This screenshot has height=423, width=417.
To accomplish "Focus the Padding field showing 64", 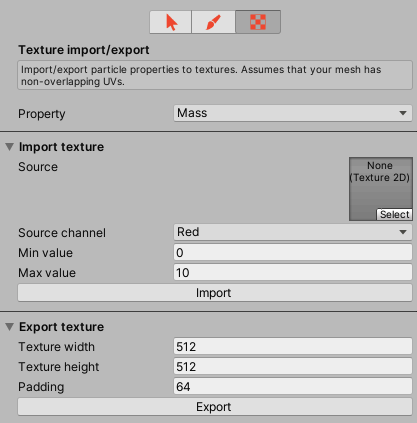I will point(293,387).
